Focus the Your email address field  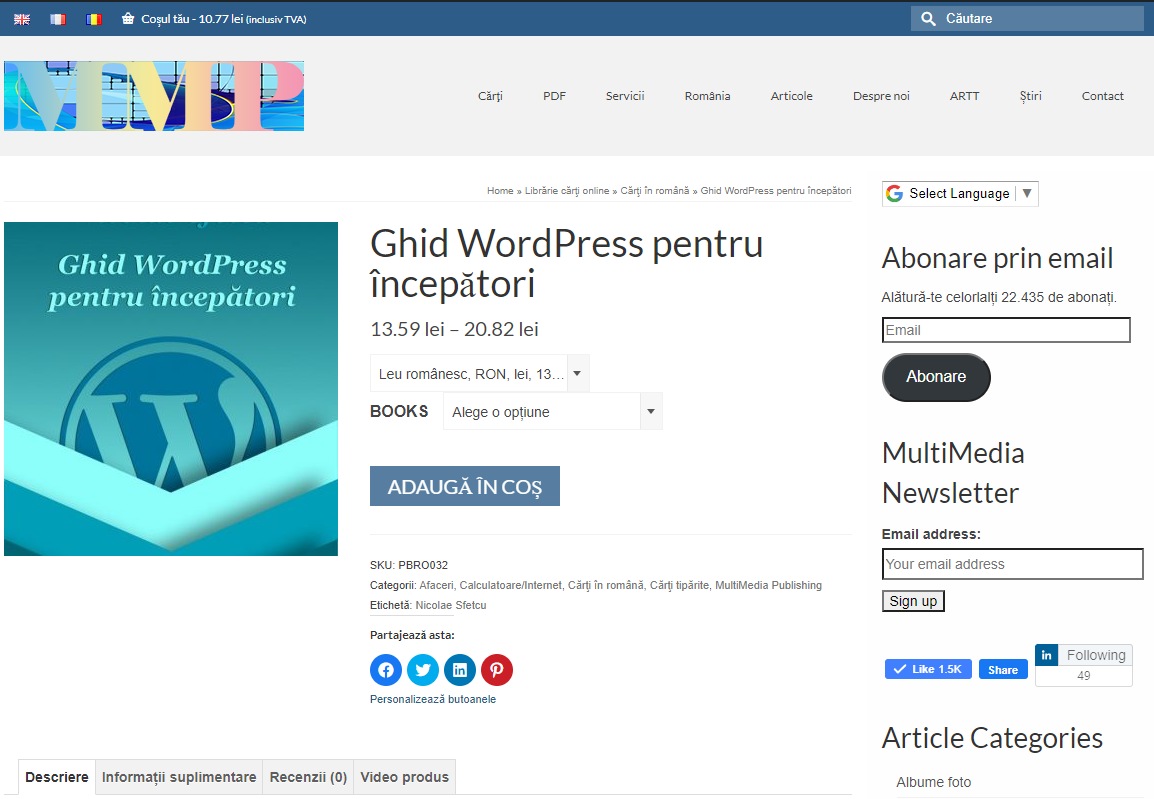1013,564
